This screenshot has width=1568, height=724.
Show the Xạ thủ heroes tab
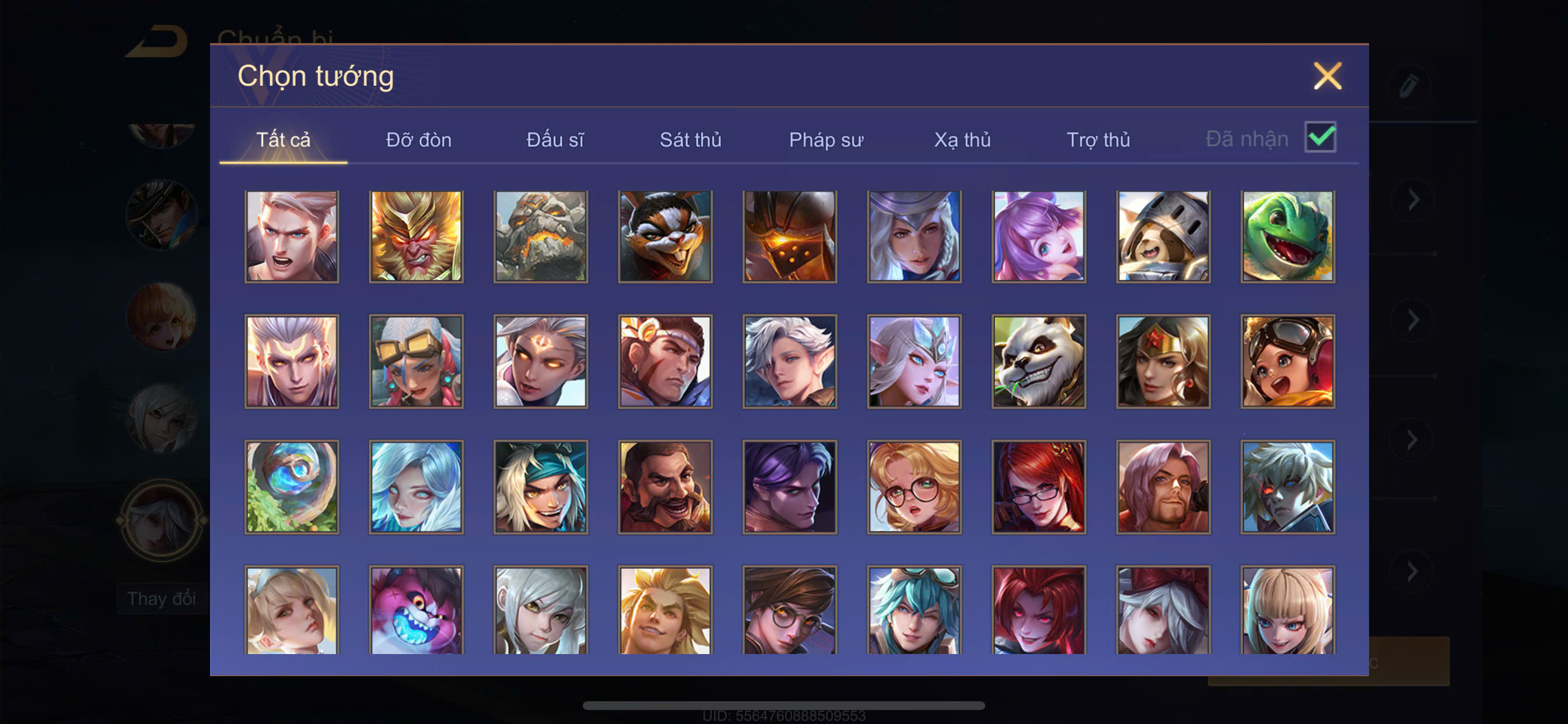click(x=963, y=140)
